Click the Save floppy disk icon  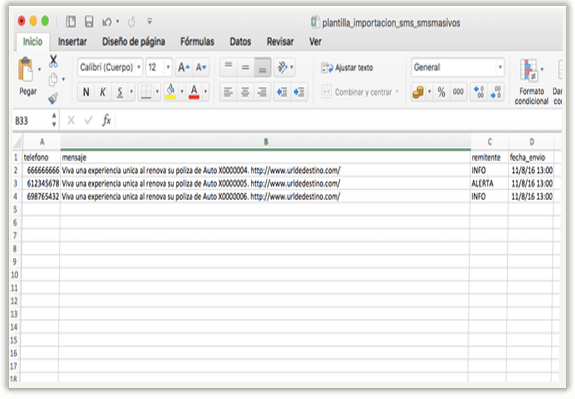89,22
